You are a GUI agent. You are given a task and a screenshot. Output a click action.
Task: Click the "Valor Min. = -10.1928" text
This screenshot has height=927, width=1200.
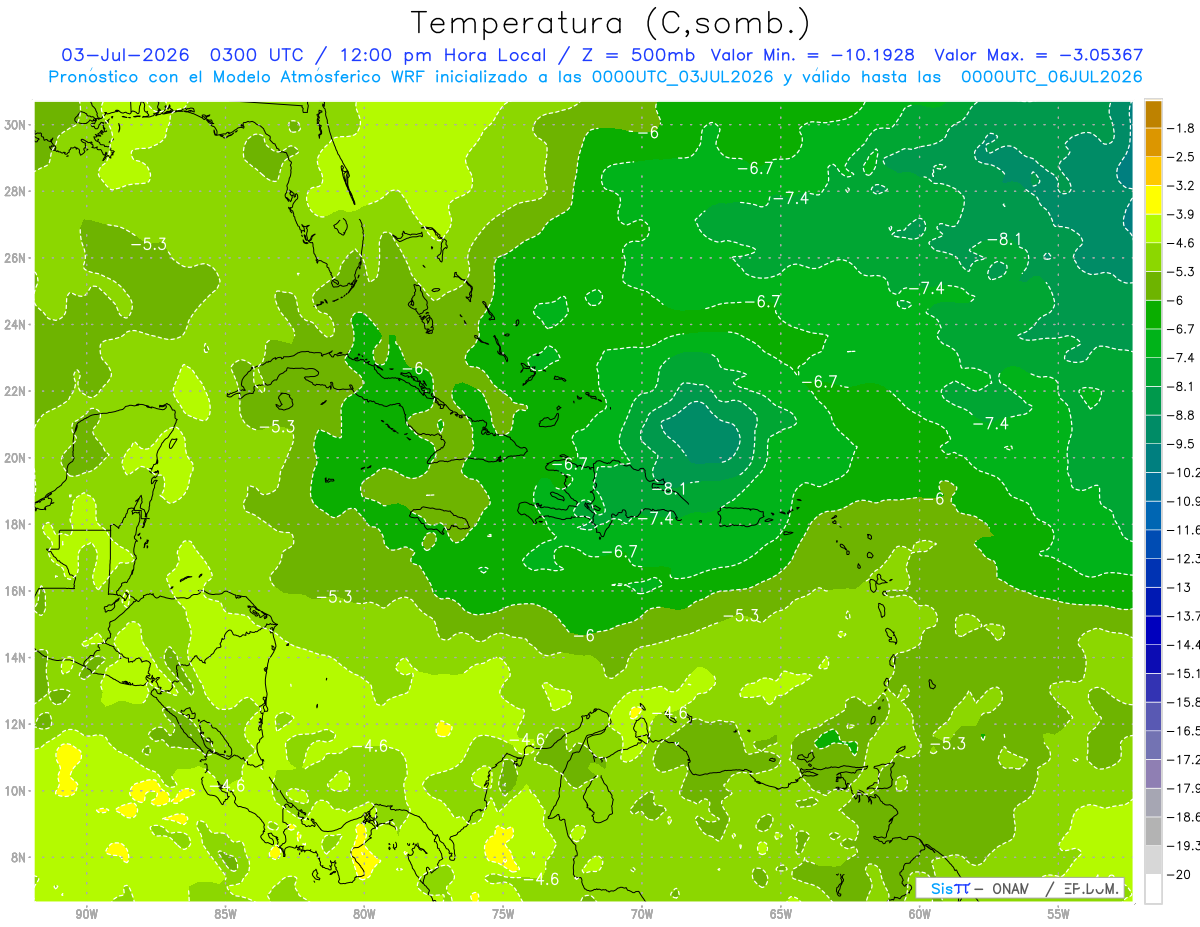(813, 55)
